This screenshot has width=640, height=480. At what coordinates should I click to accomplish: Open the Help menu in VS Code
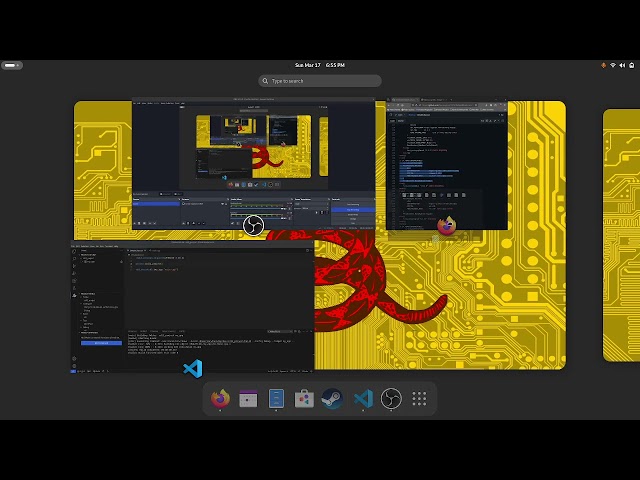pyautogui.click(x=116, y=246)
